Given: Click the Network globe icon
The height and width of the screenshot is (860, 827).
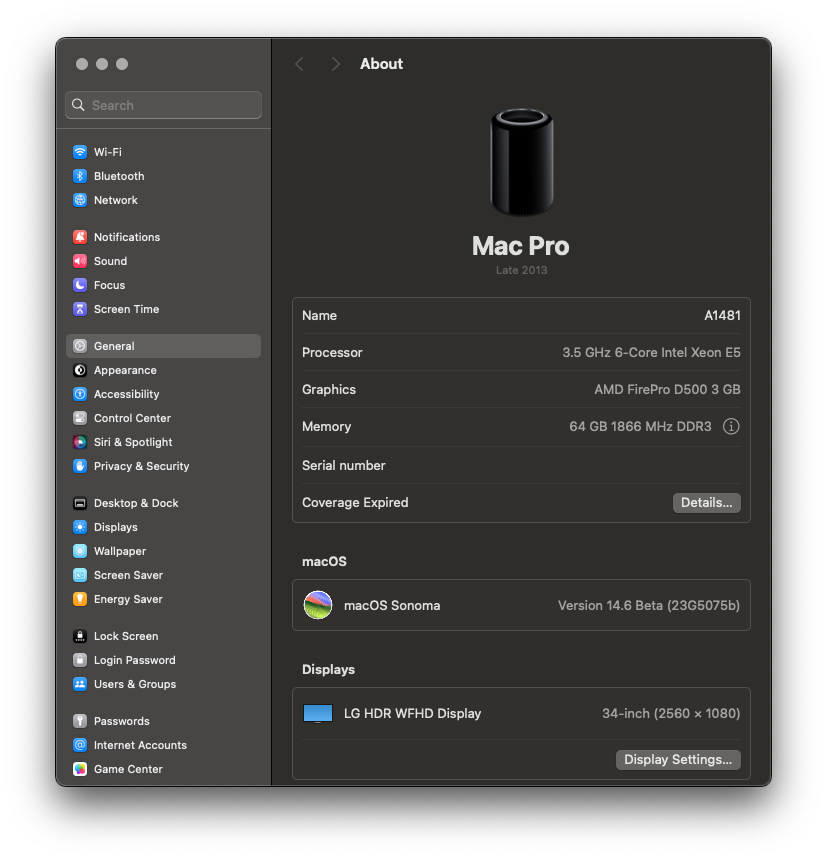Looking at the screenshot, I should coord(80,200).
